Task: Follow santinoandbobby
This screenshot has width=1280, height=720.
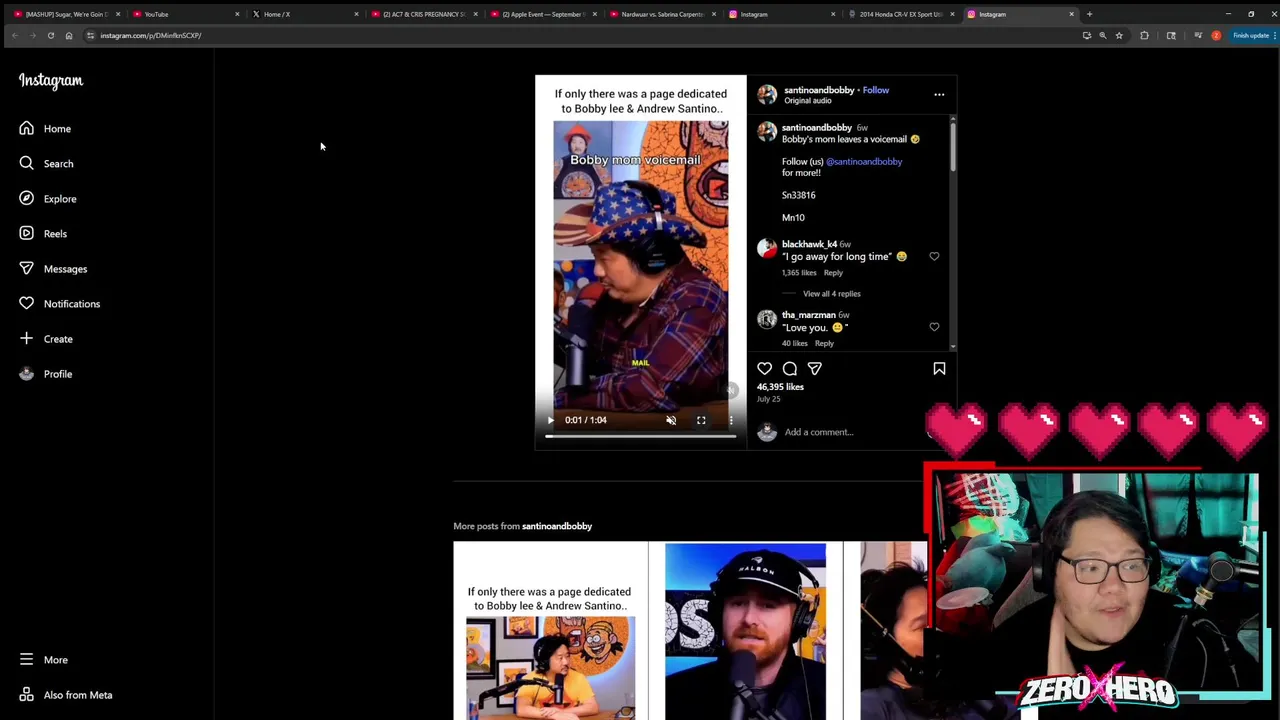Action: click(876, 90)
